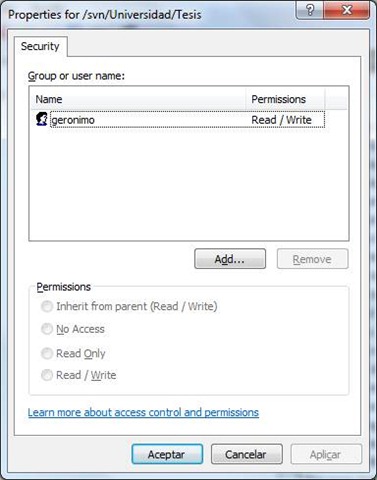Screen dimensions: 377x480
Task: Click the Add... button
Action: pos(230,259)
